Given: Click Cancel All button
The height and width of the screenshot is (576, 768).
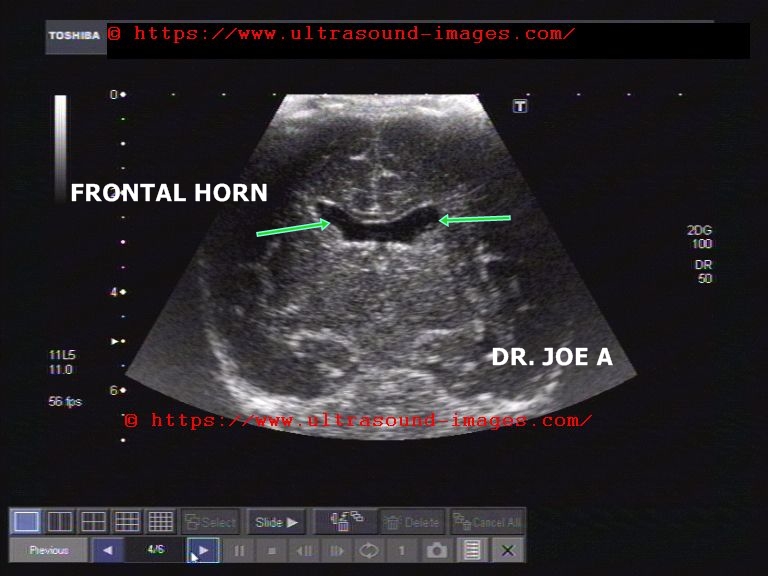Looking at the screenshot, I should tap(486, 522).
